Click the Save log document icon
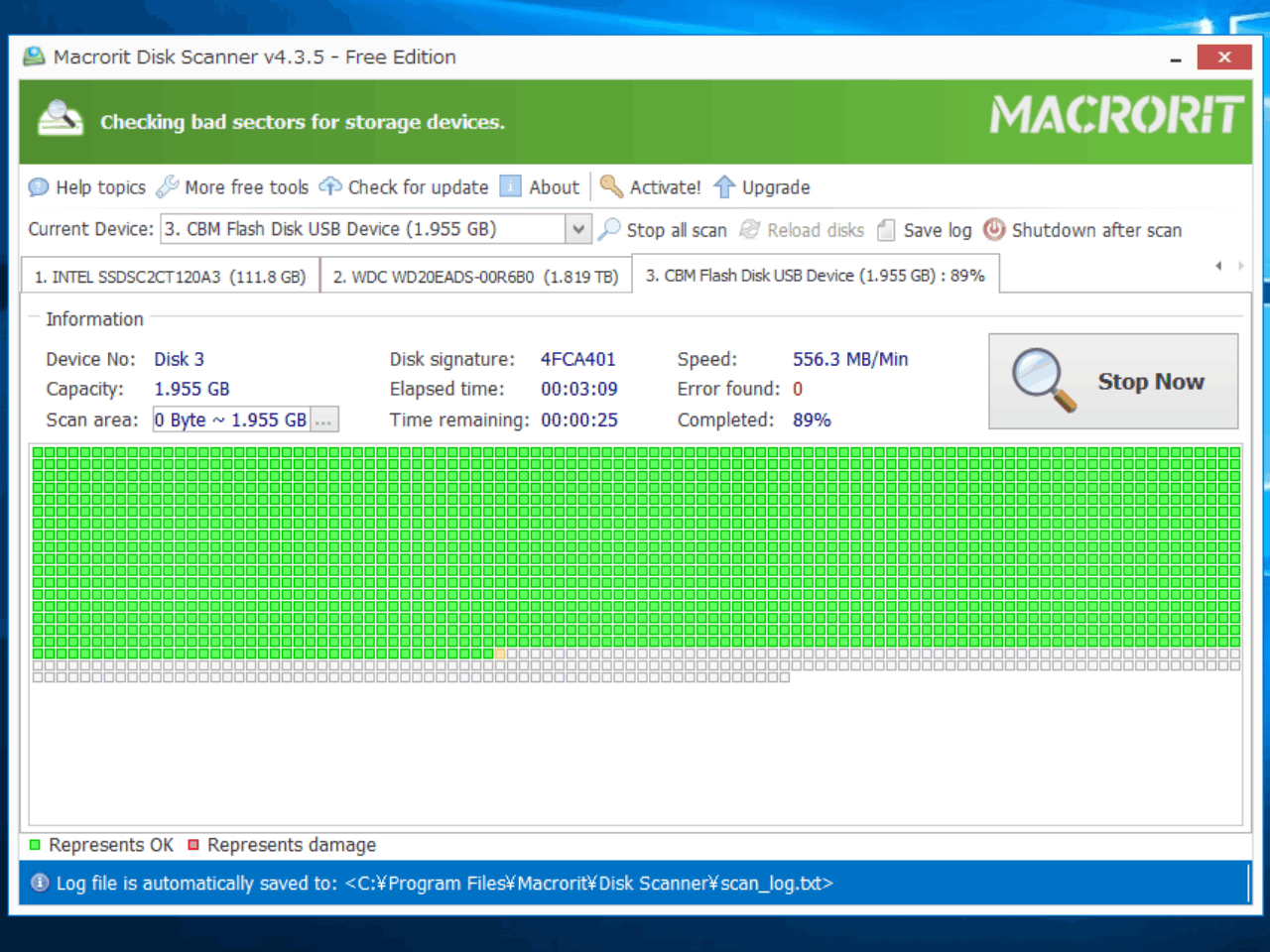1270x952 pixels. click(887, 230)
